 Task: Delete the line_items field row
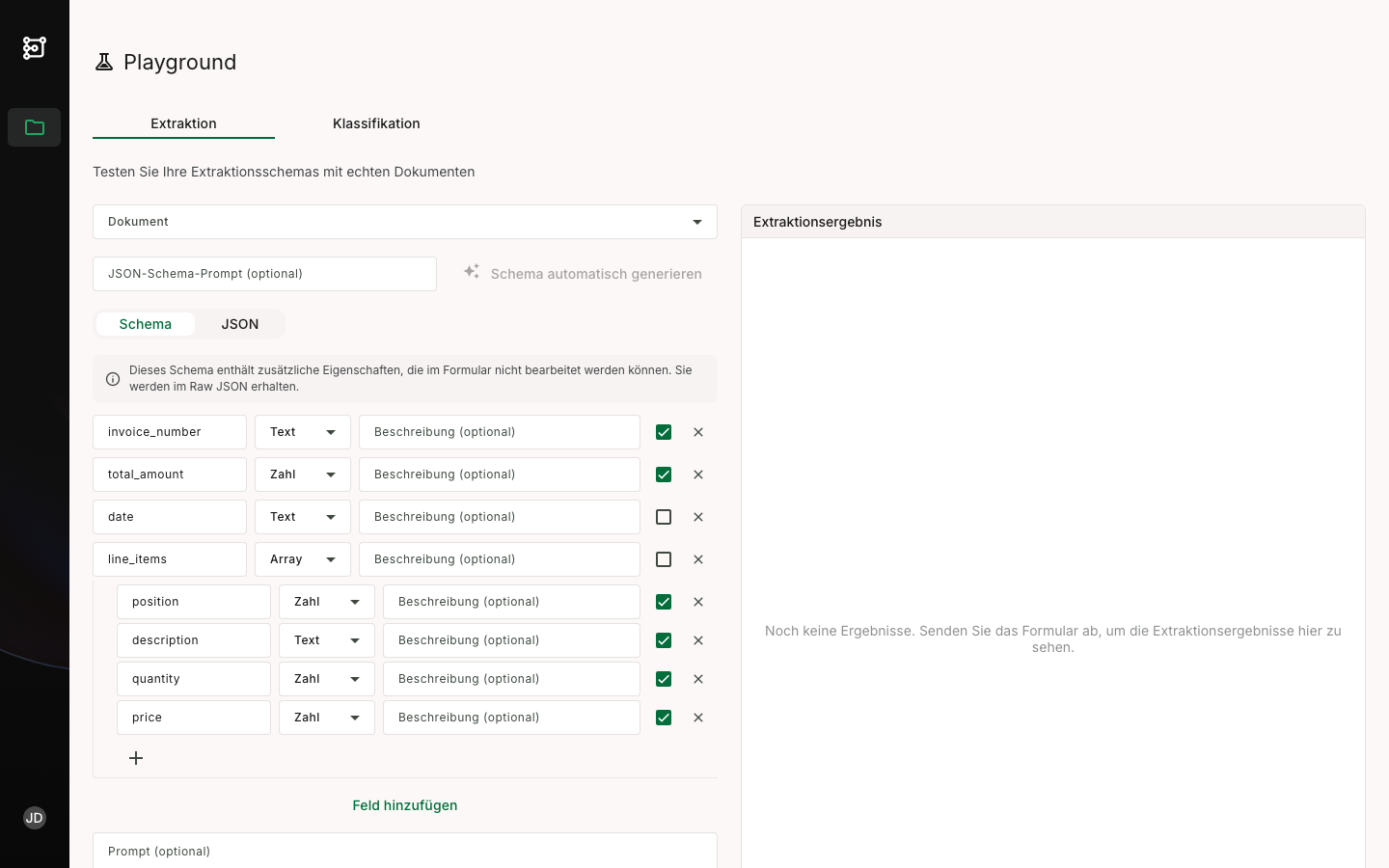coord(698,559)
